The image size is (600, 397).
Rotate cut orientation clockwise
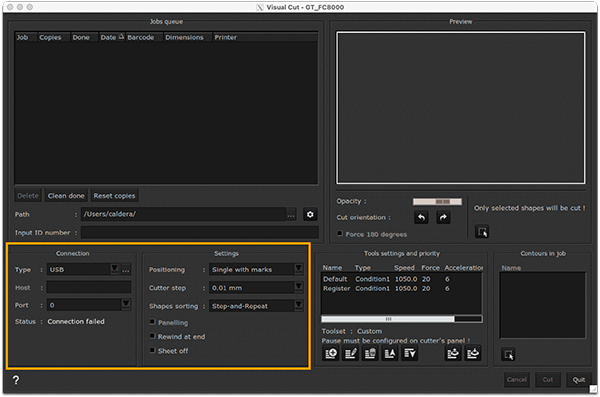(x=443, y=217)
